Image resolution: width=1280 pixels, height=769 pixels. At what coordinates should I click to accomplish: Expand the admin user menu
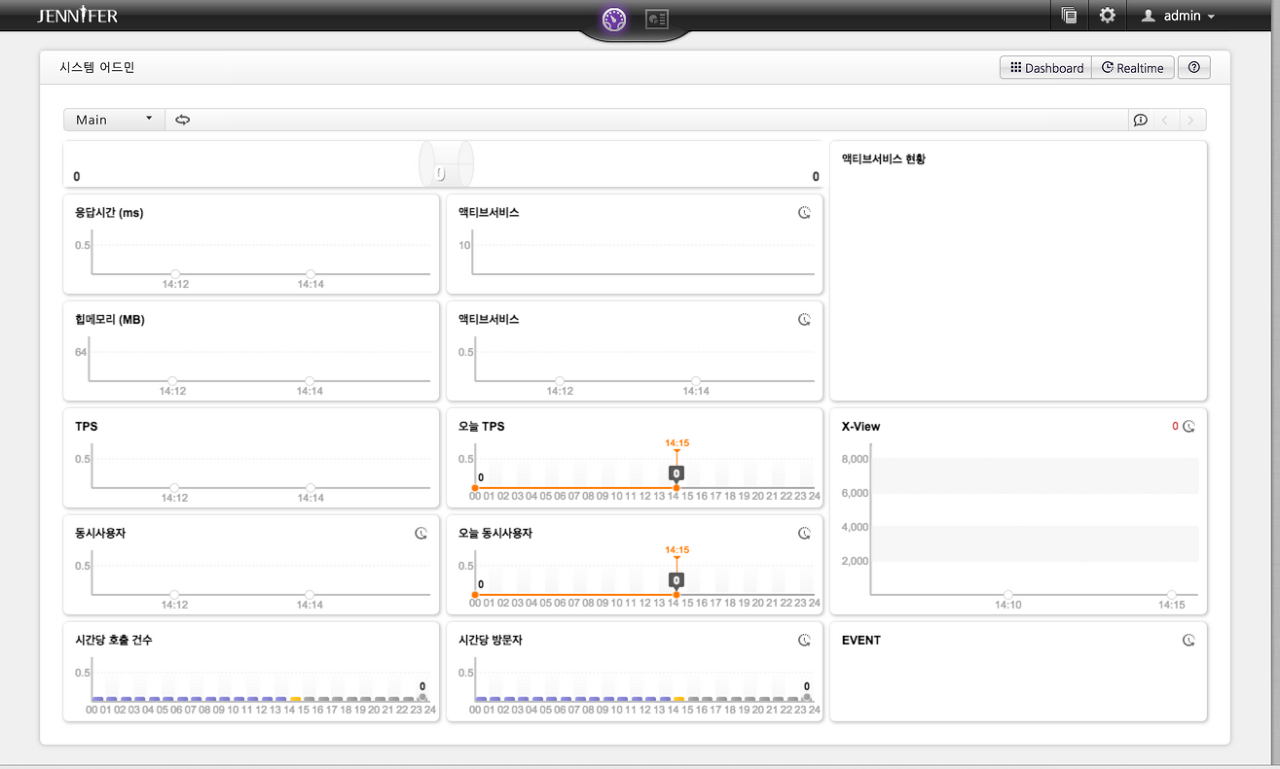[x=1178, y=16]
